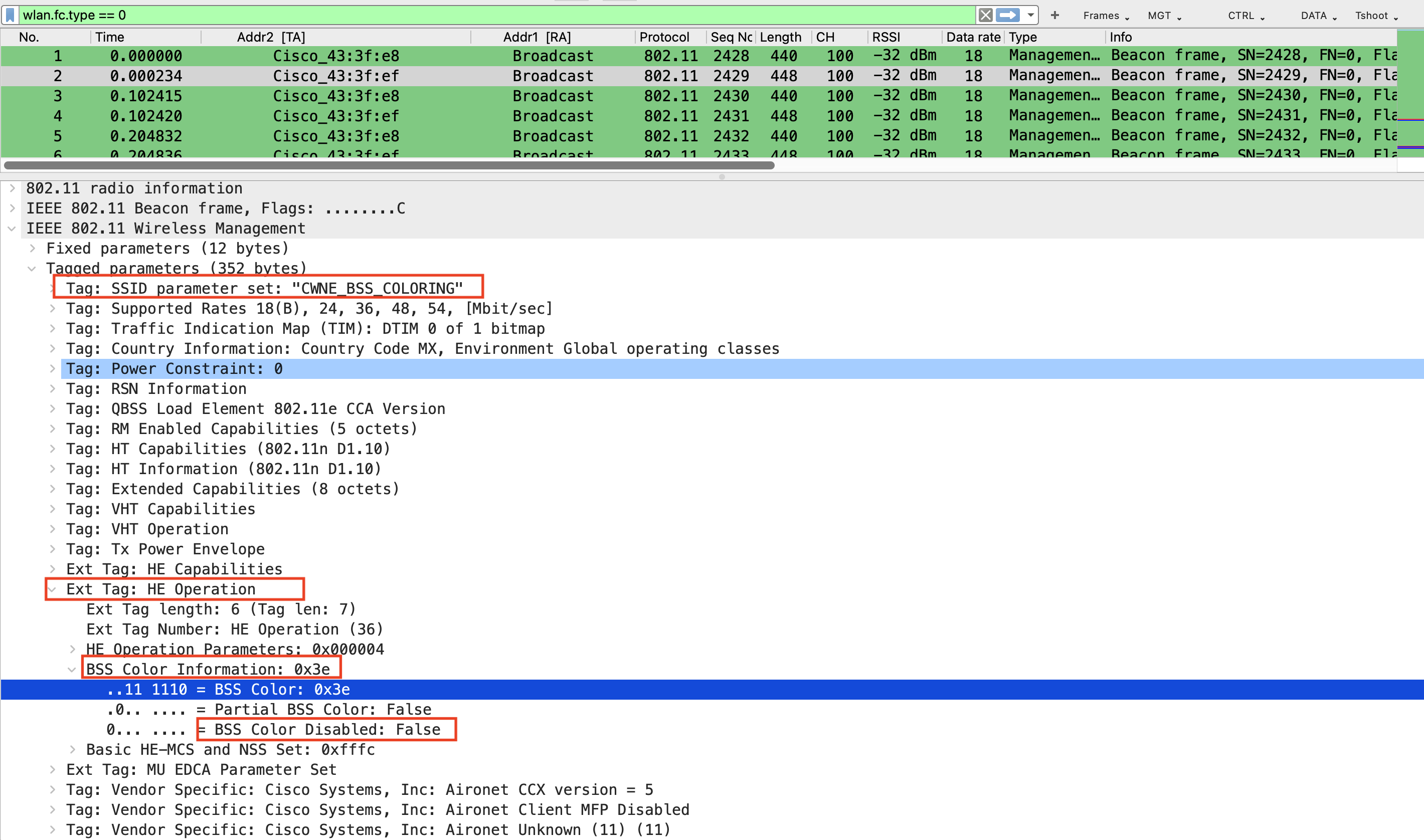Image resolution: width=1424 pixels, height=840 pixels.
Task: Expand the RSN Information tag
Action: tap(53, 388)
